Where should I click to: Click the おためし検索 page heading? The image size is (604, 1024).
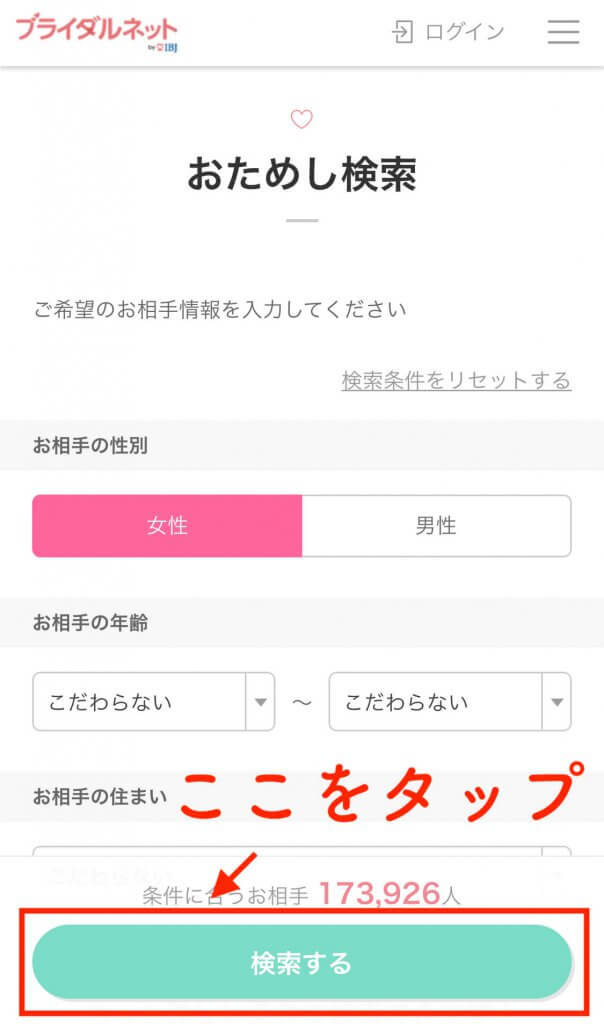(x=301, y=175)
